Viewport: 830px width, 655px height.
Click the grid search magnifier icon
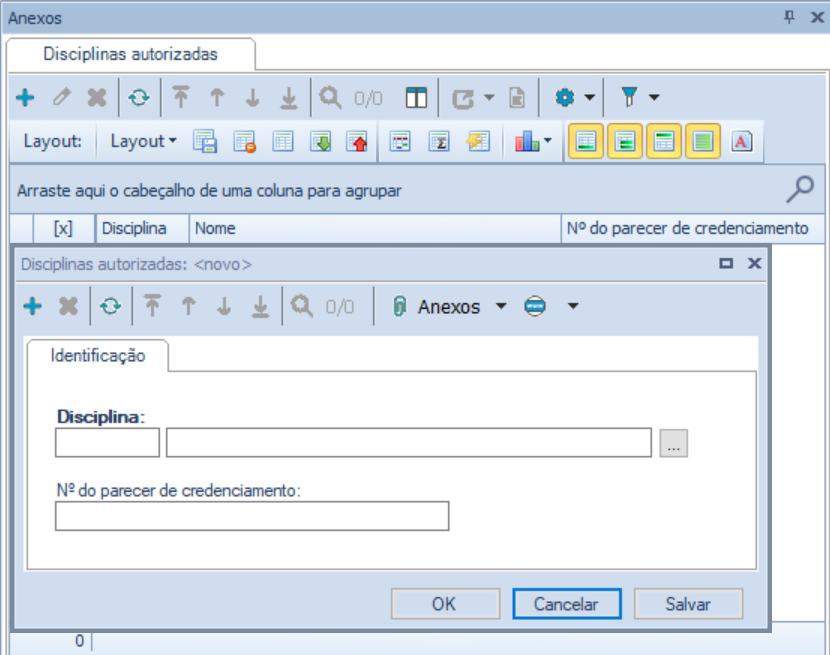coord(800,190)
